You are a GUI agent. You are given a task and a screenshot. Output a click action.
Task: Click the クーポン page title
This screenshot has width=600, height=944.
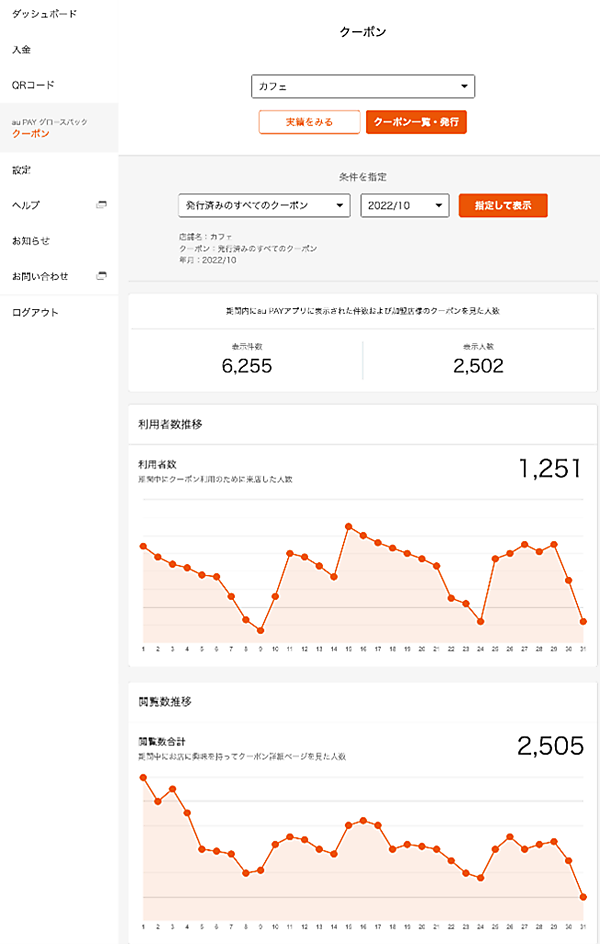click(x=363, y=32)
